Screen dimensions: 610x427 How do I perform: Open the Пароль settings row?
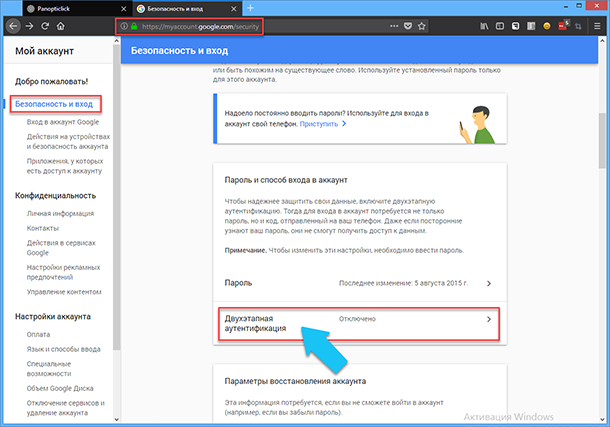[360, 283]
